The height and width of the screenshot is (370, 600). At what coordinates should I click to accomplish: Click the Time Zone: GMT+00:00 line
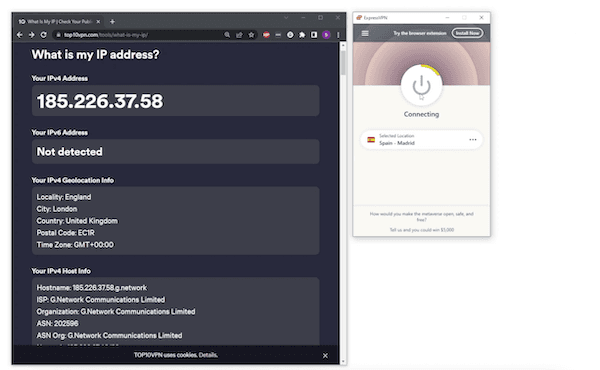click(75, 245)
